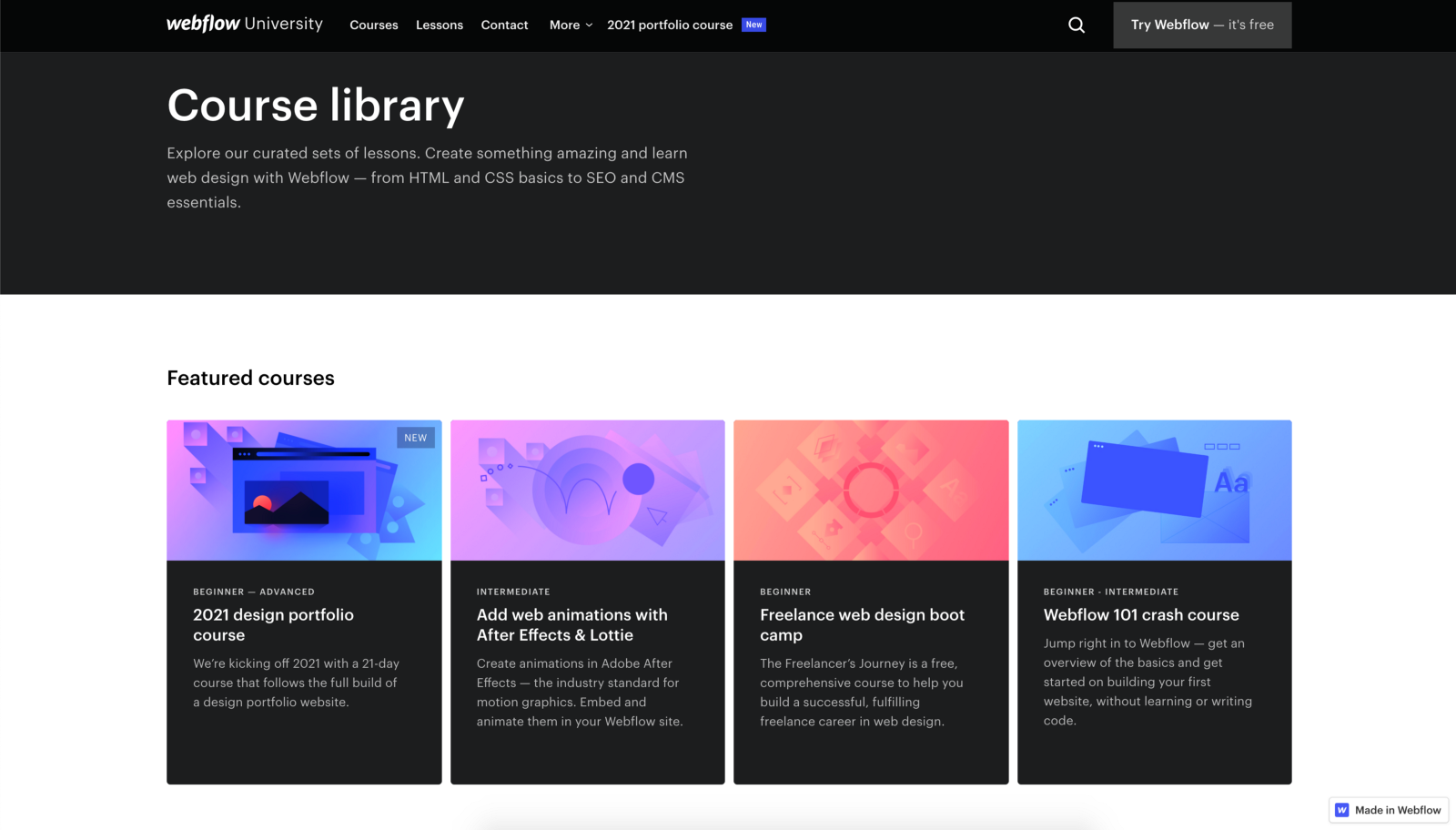Click the NEW badge on the portfolio course card
The width and height of the screenshot is (1456, 830).
click(415, 438)
